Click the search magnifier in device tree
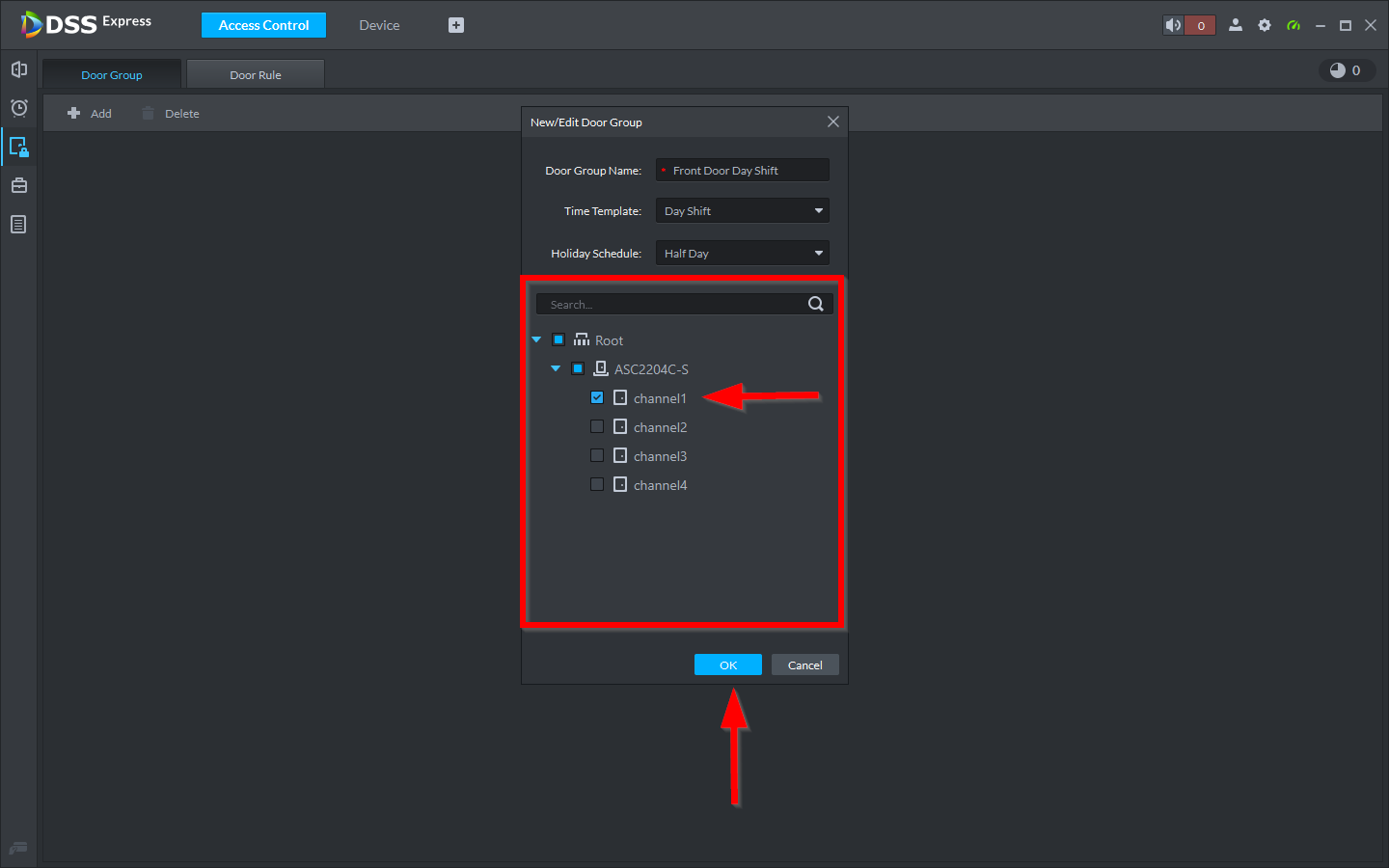The height and width of the screenshot is (868, 1389). (x=815, y=304)
